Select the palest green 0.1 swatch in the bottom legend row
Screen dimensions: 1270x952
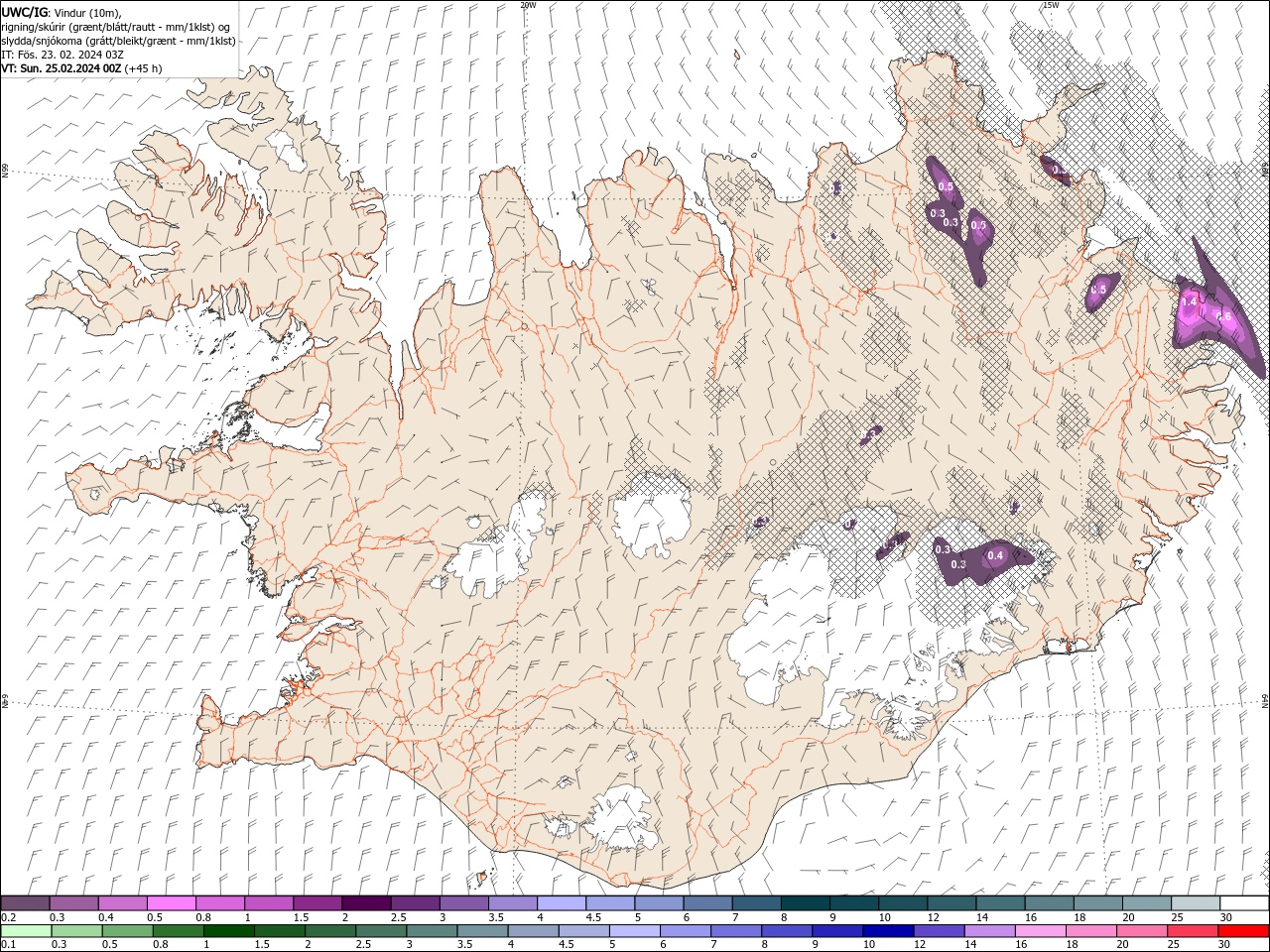tap(27, 931)
